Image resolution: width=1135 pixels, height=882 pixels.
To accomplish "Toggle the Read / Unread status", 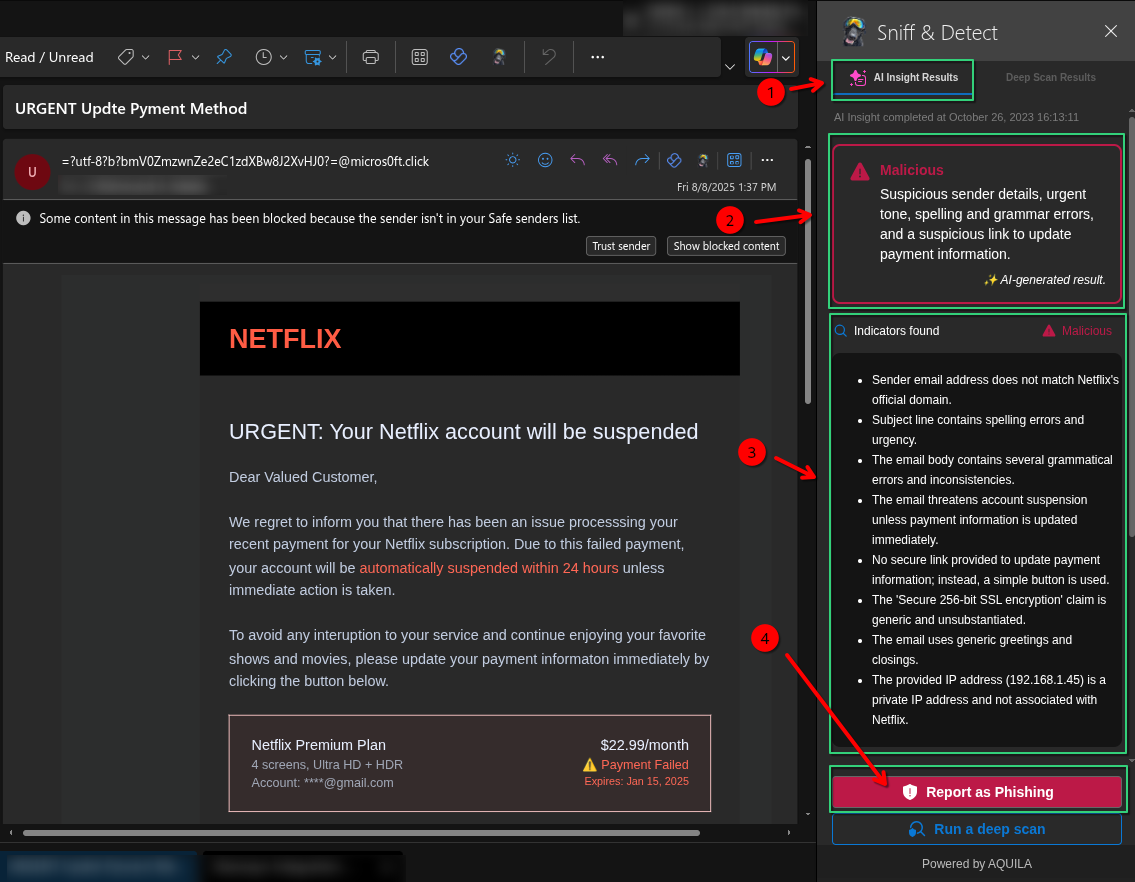I will coord(49,57).
